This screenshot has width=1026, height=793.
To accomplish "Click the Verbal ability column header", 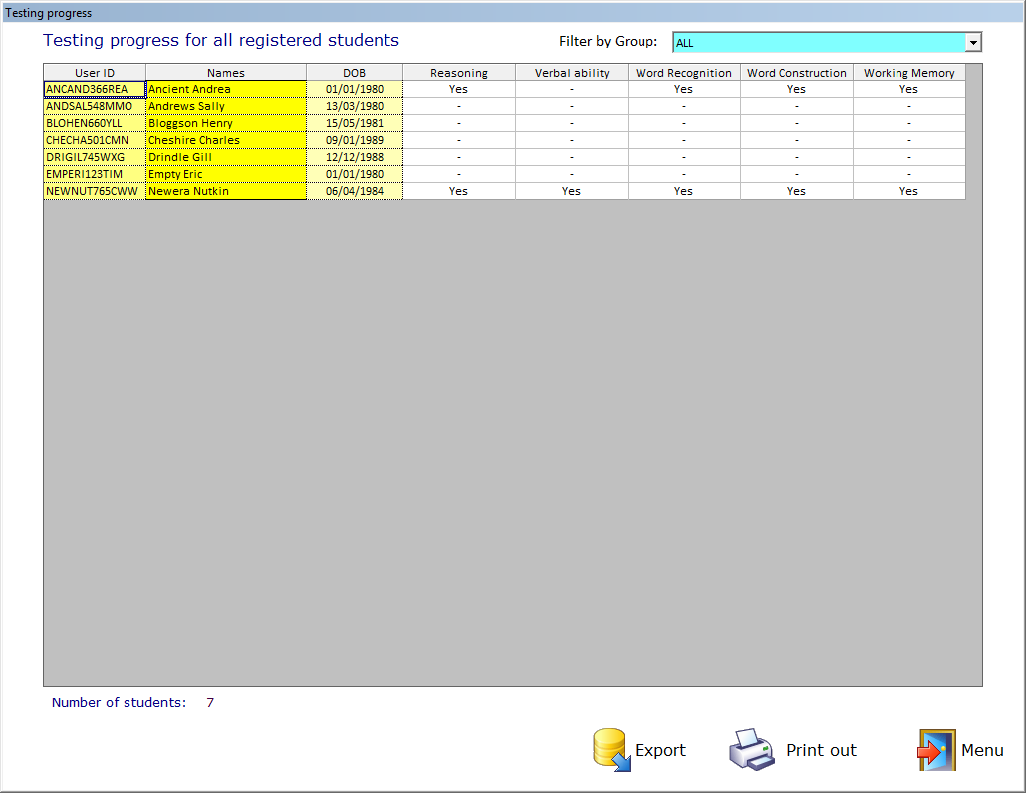I will pyautogui.click(x=572, y=73).
